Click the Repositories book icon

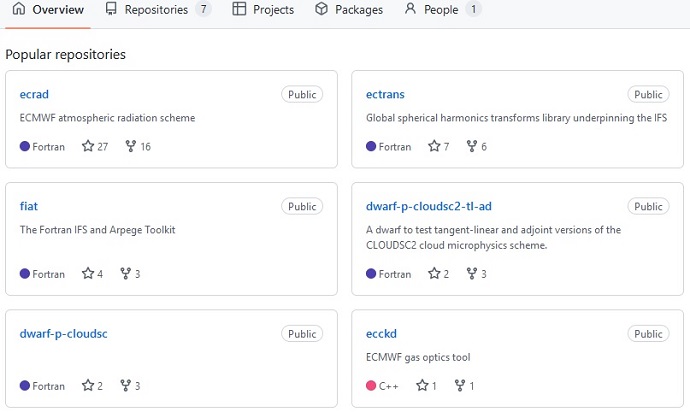click(111, 9)
